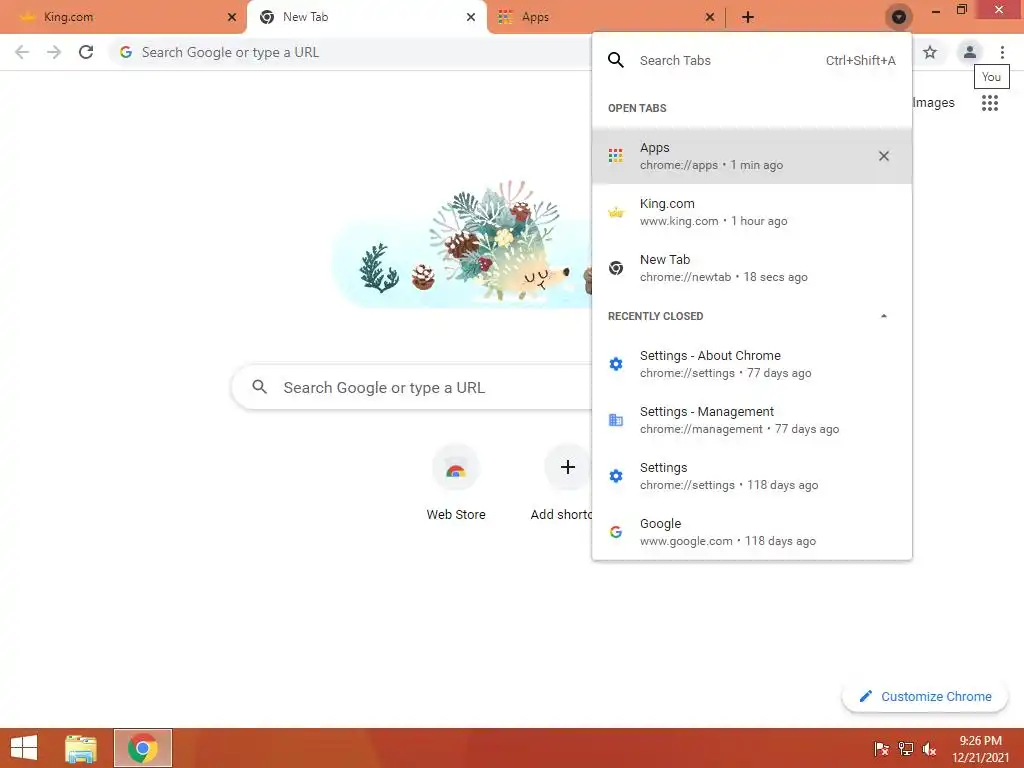The height and width of the screenshot is (768, 1024).
Task: Switch to New Tab in open tabs list
Action: click(x=752, y=268)
